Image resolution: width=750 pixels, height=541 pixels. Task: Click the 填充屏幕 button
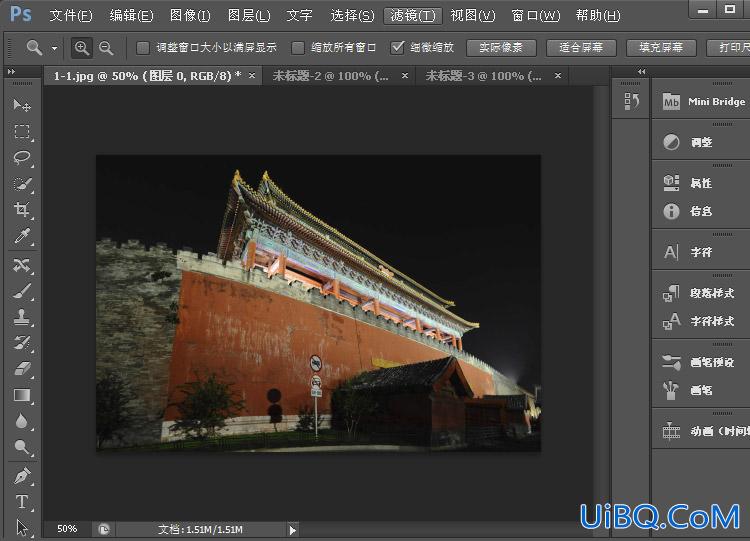(661, 48)
